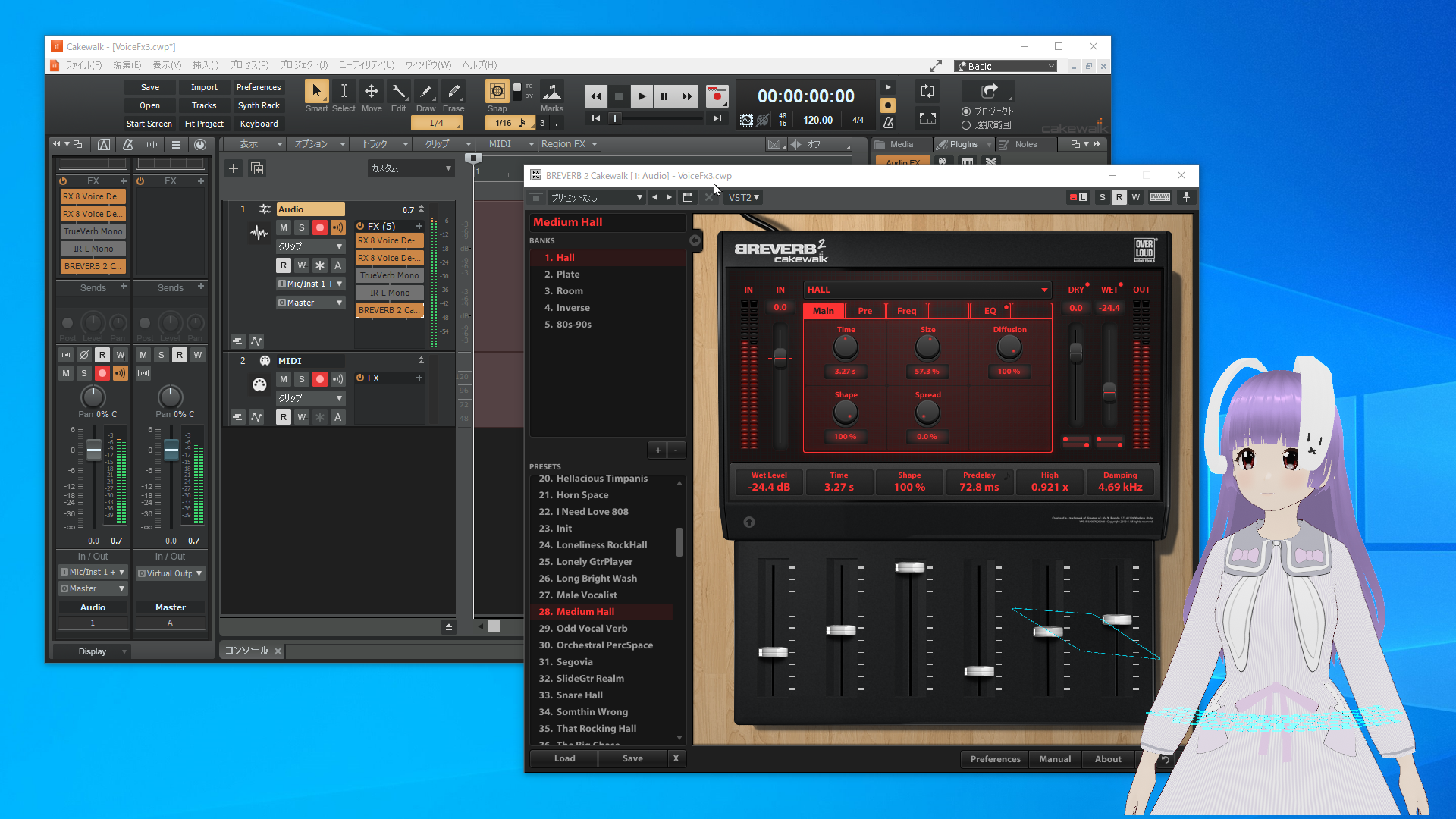Viewport: 1456px width, 819px height.
Task: Open the プロジェクト(J) menu
Action: tap(303, 65)
